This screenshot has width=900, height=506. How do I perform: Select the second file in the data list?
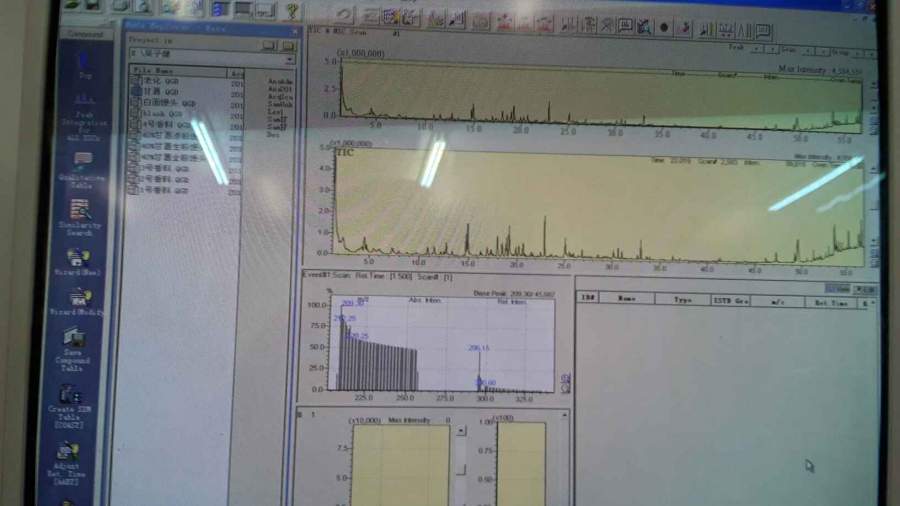click(x=161, y=92)
